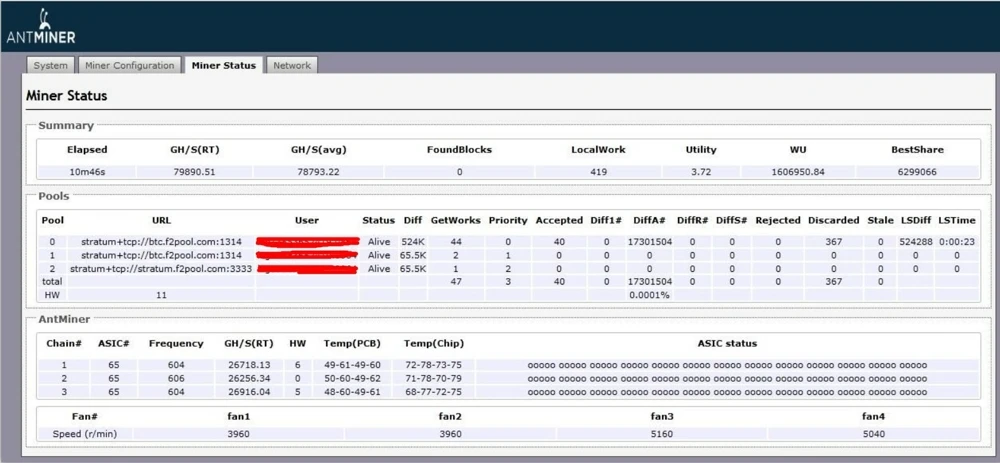
Task: Click the HW row value 11
Action: 161,295
